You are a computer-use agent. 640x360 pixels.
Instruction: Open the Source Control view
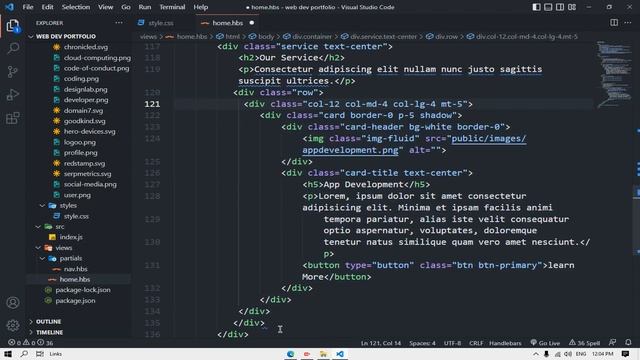[13, 72]
